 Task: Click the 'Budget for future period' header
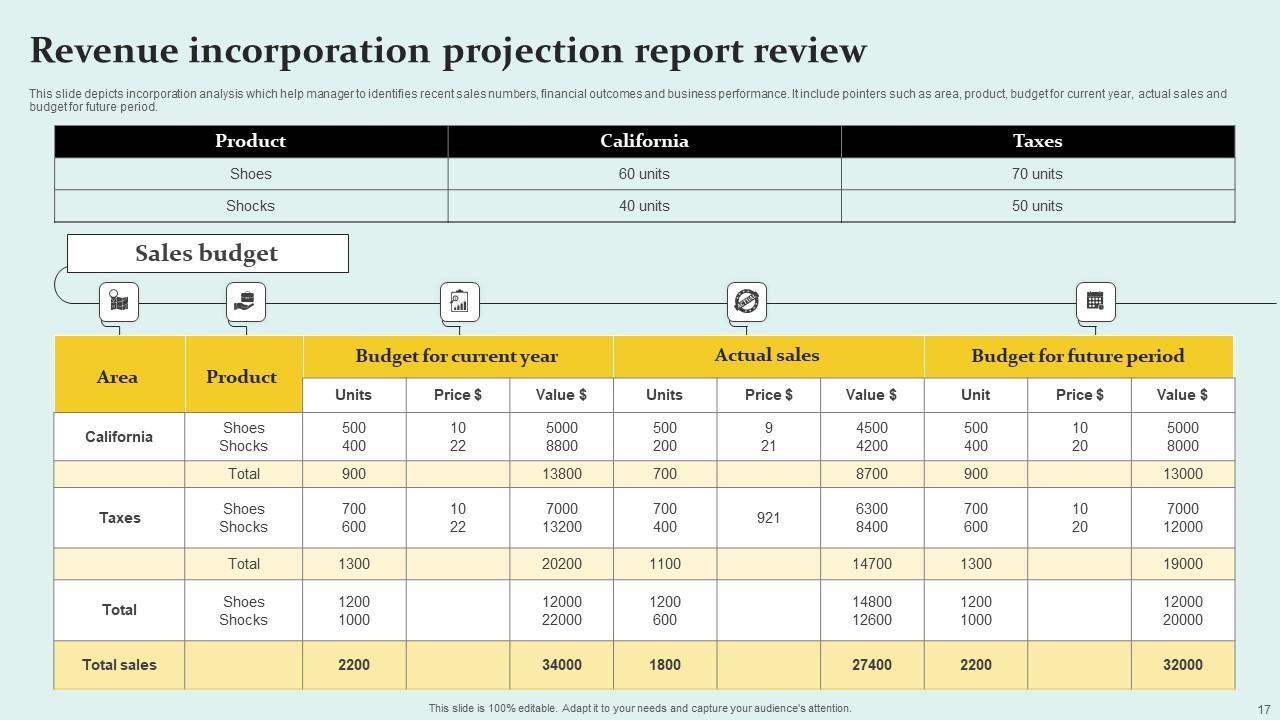tap(1077, 357)
